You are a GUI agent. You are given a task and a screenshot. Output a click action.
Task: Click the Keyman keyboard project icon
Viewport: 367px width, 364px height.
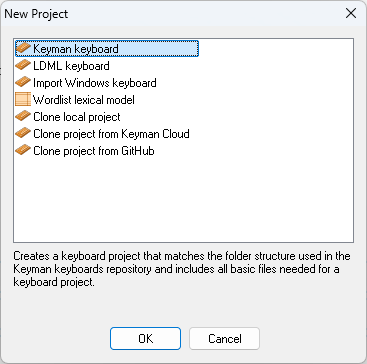23,48
